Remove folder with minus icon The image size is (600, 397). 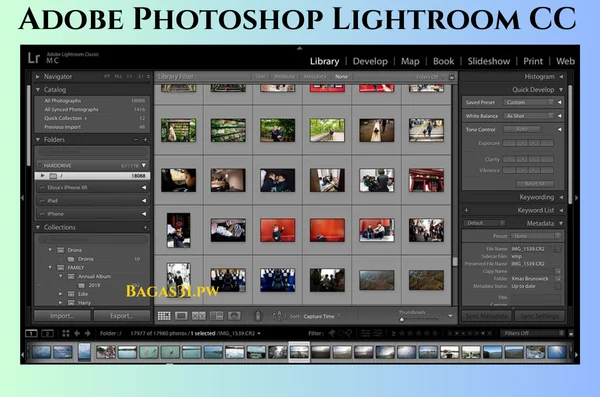point(136,140)
